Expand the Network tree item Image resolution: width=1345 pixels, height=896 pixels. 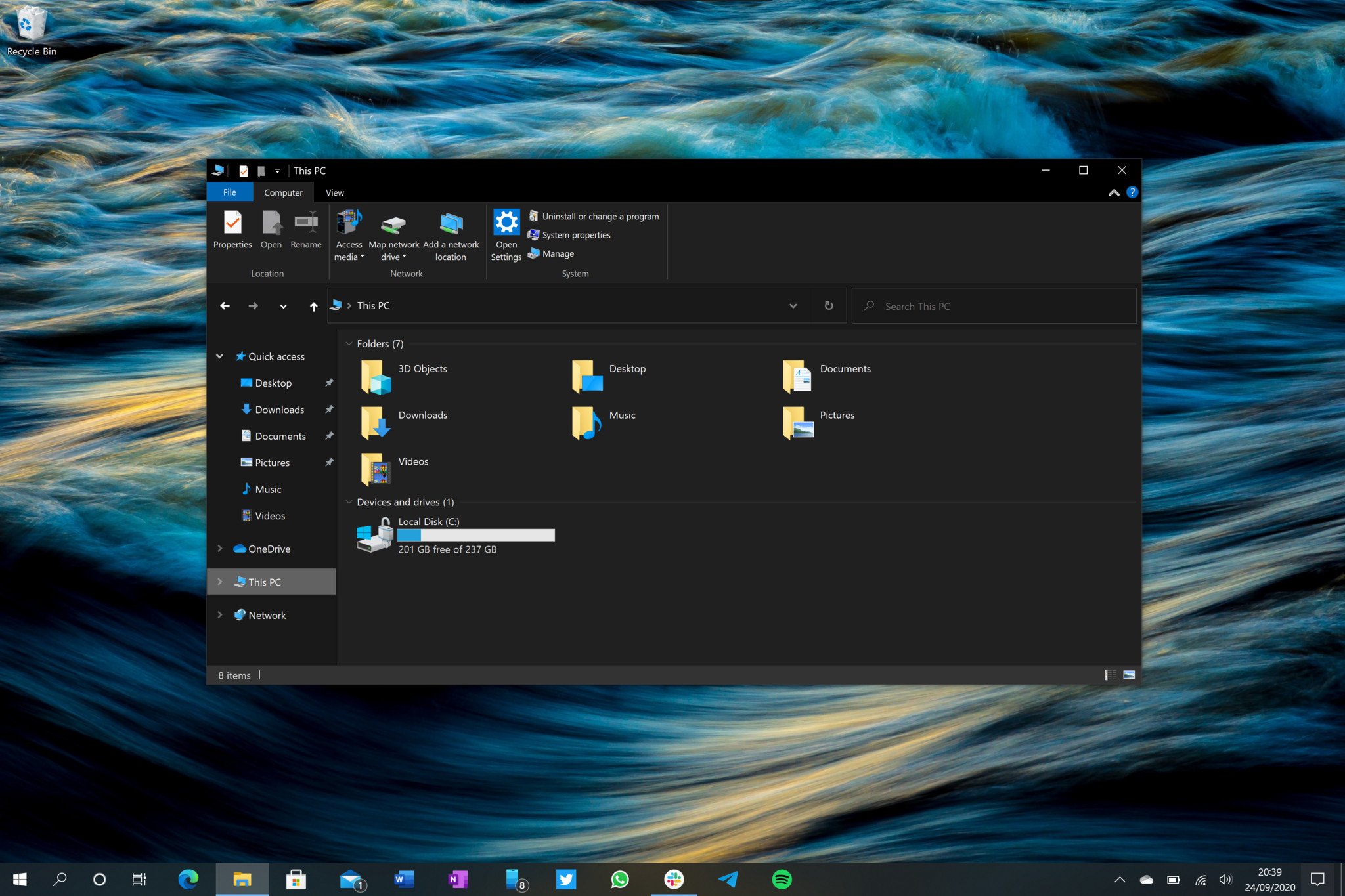click(221, 614)
